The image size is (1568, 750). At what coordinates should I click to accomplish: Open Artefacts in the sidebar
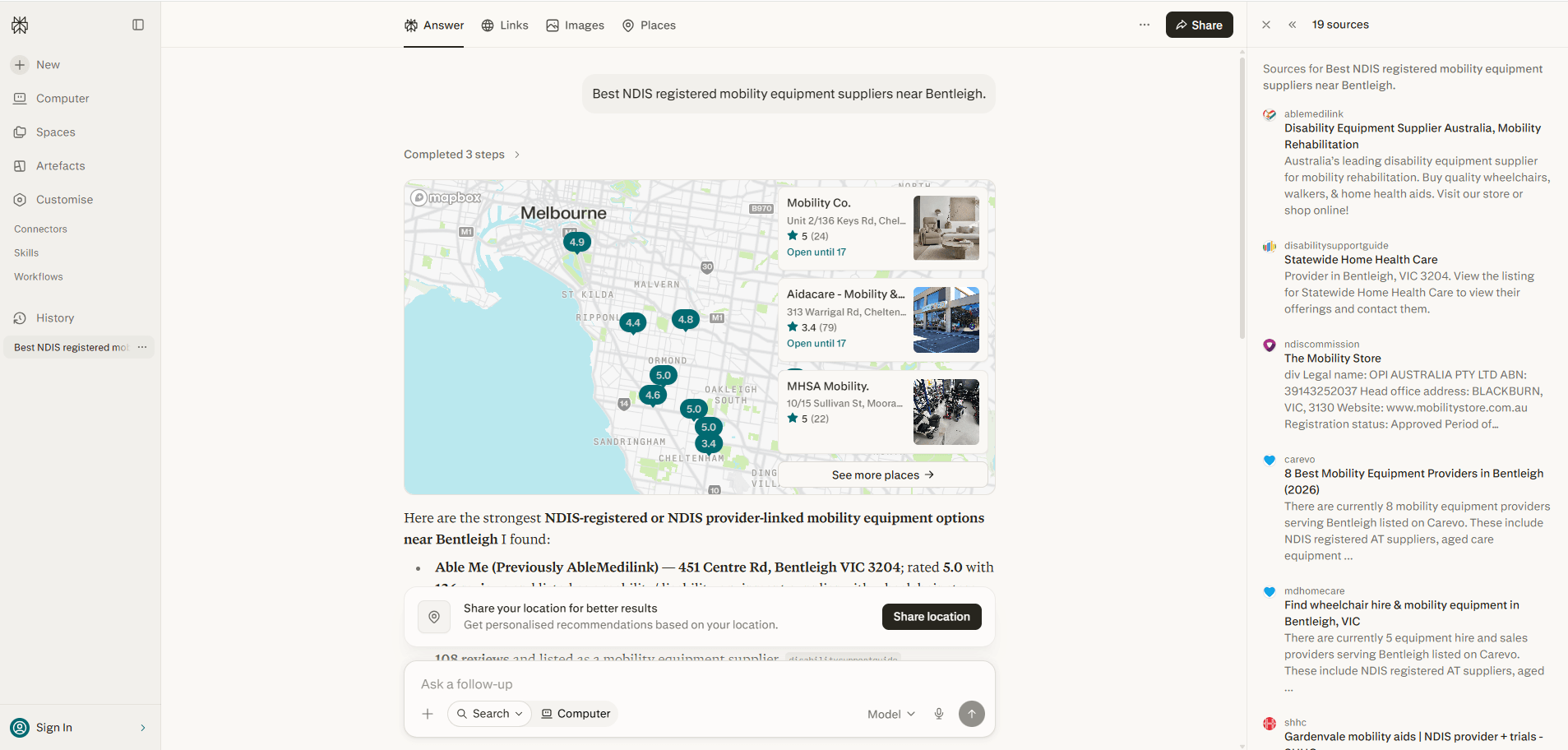coord(49,166)
